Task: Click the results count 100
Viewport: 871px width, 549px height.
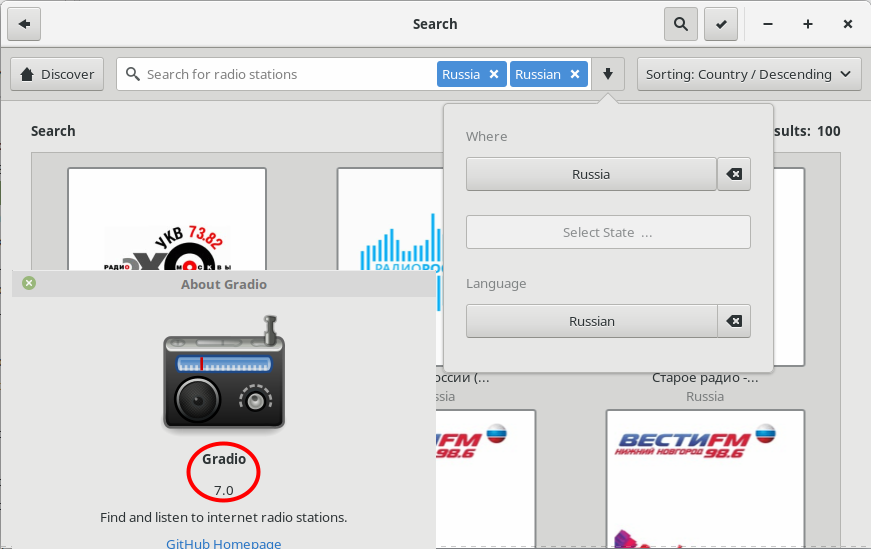Action: tap(828, 131)
